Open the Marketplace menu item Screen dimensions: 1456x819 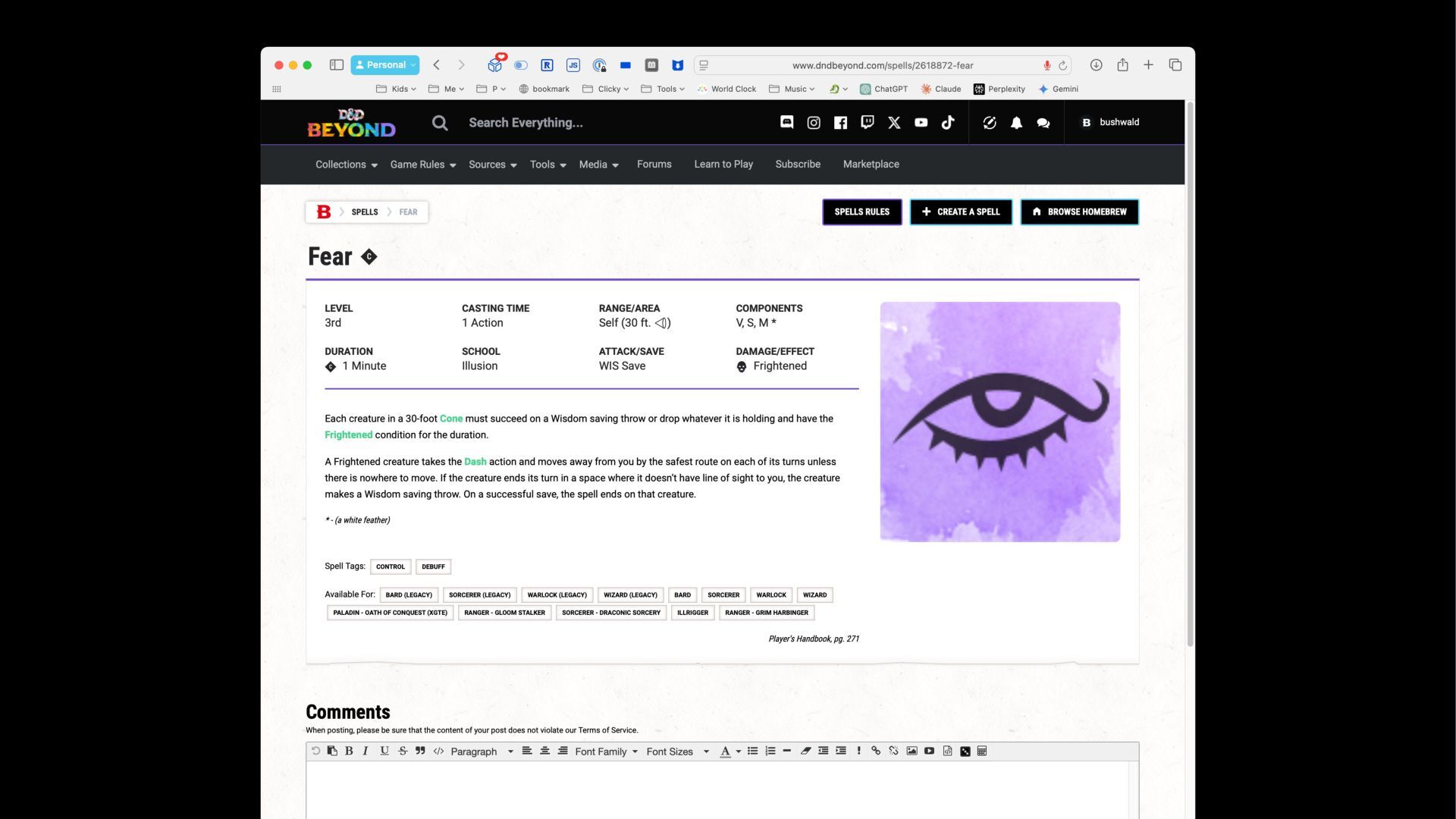pyautogui.click(x=871, y=165)
